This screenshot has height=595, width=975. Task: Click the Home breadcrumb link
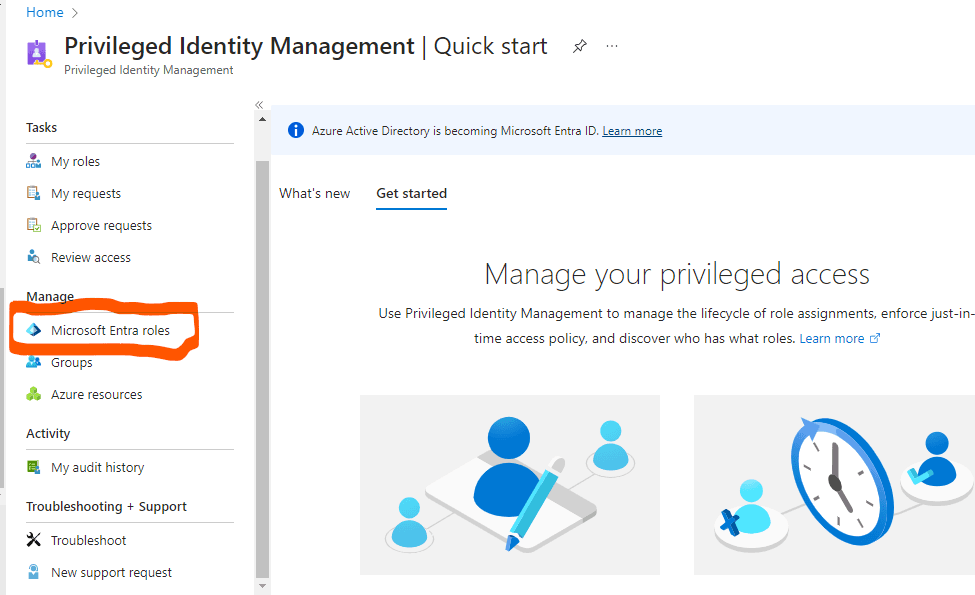click(44, 13)
